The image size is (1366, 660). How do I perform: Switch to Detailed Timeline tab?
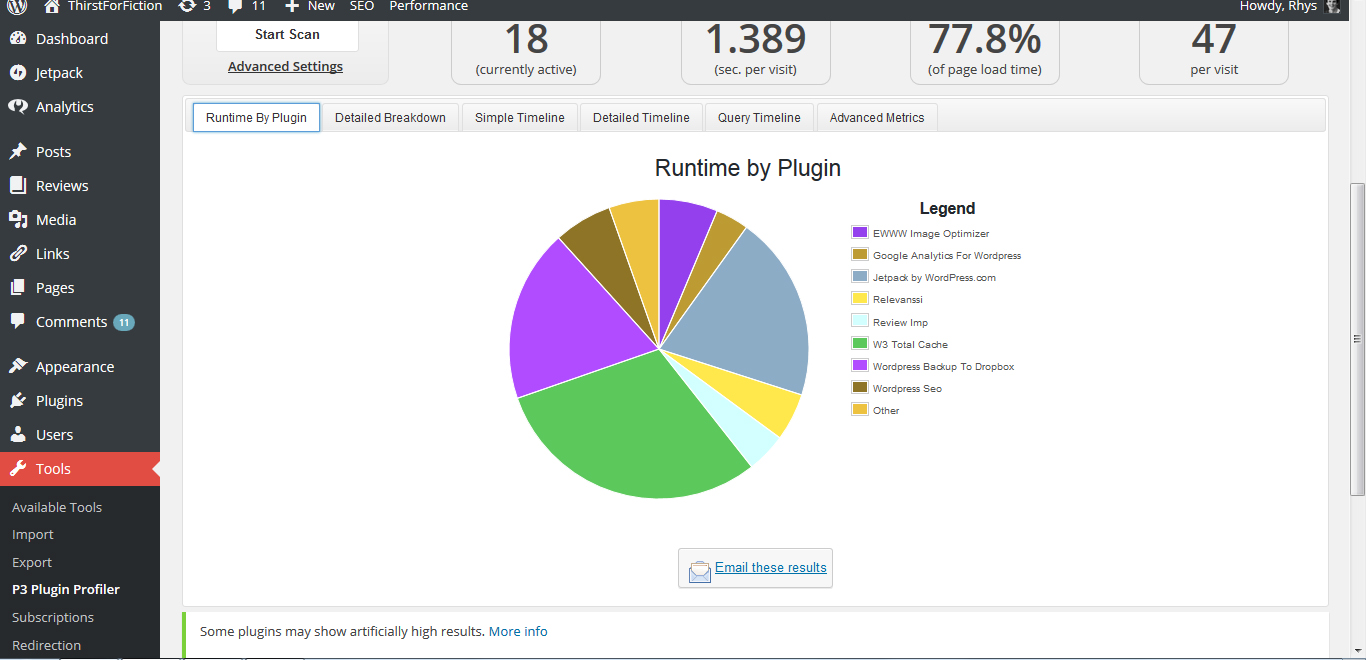tap(641, 117)
